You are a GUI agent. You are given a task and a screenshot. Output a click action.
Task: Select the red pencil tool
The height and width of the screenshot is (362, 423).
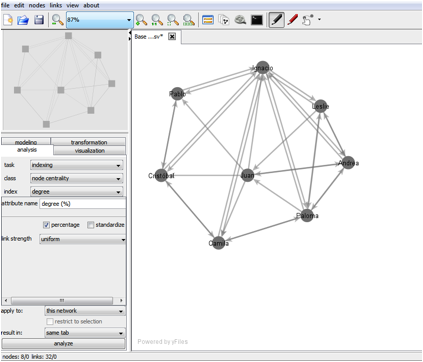[292, 20]
